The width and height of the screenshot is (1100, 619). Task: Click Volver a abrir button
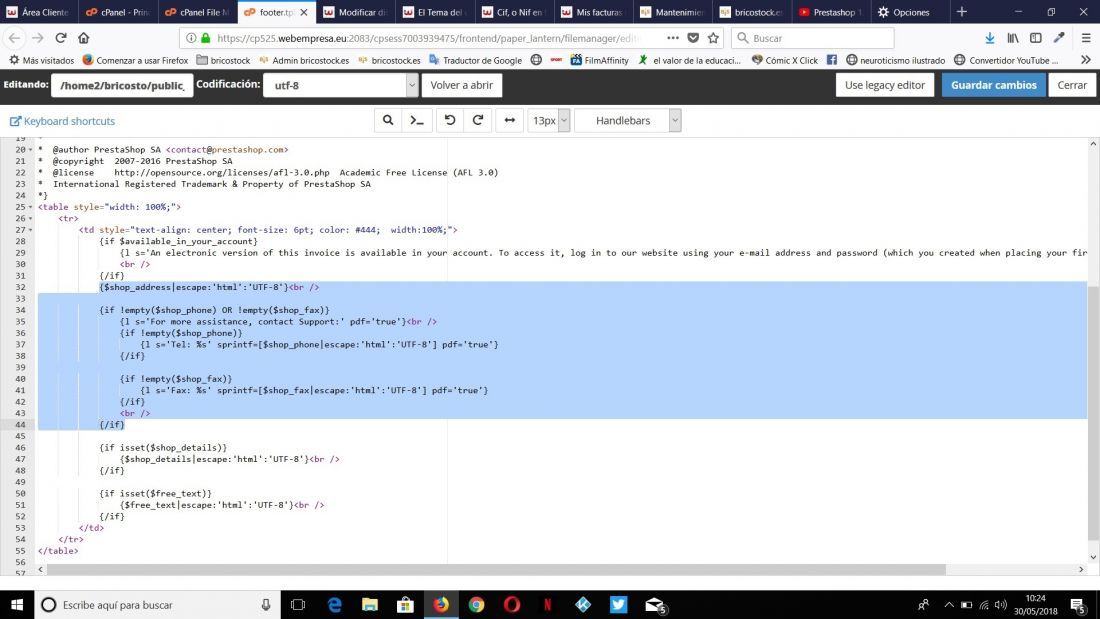click(462, 85)
